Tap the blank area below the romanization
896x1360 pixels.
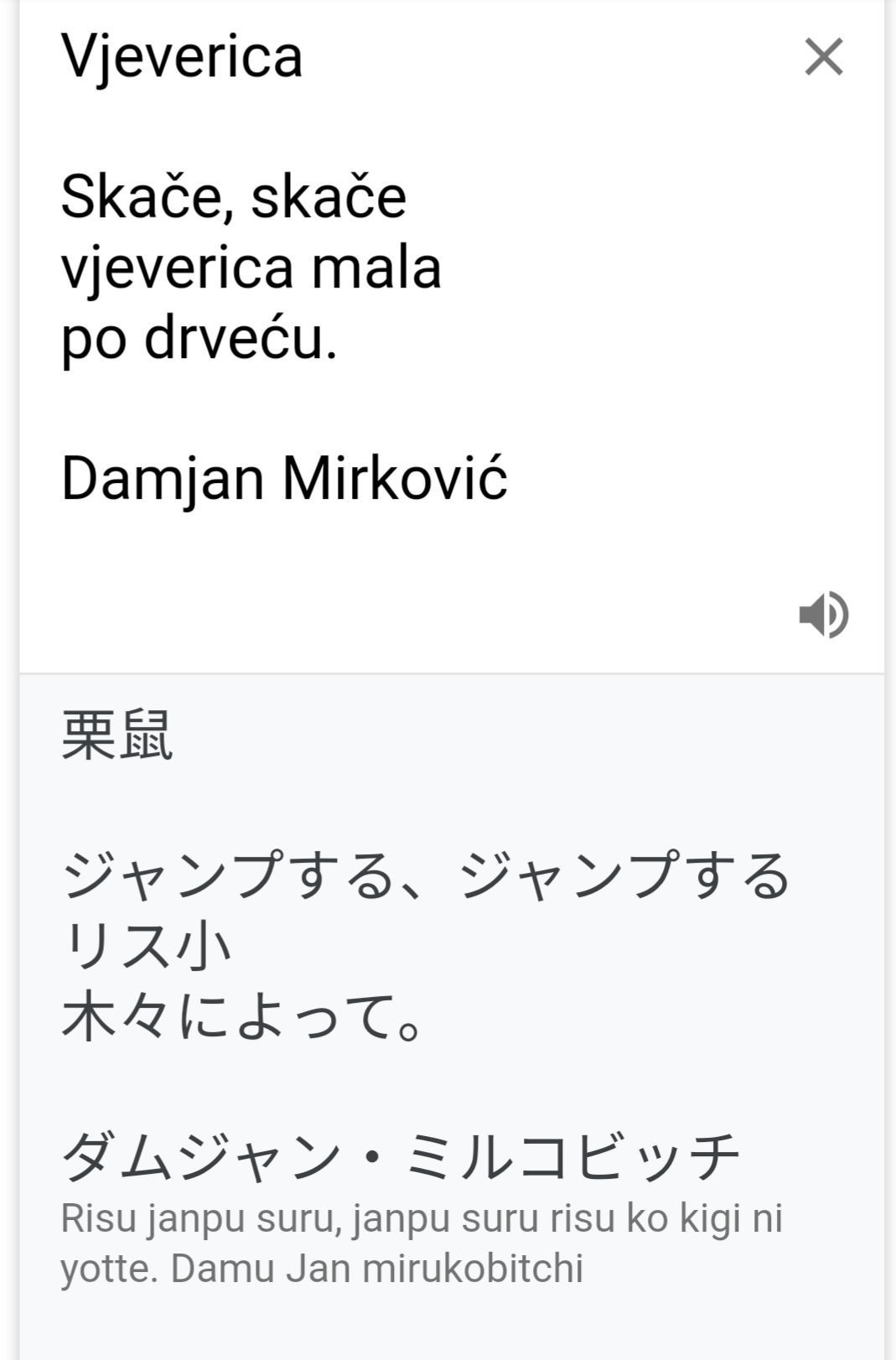click(452, 1326)
